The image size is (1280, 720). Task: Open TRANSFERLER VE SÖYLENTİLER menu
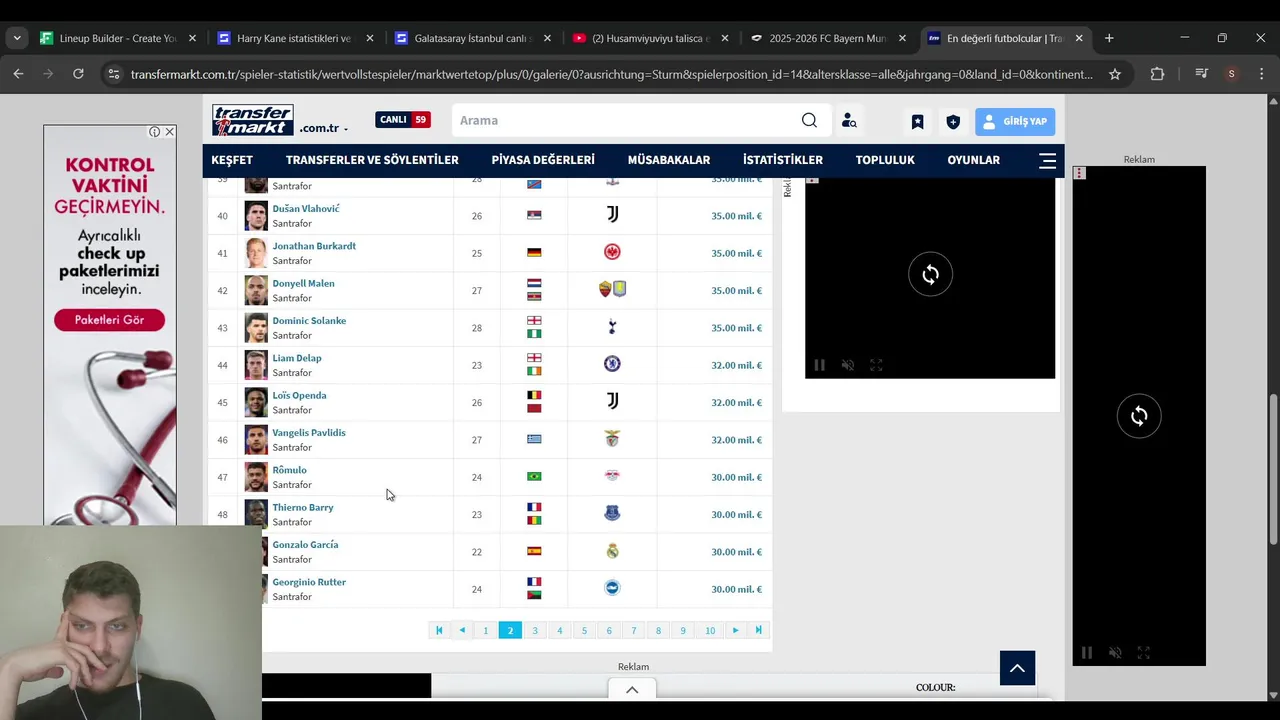(372, 160)
